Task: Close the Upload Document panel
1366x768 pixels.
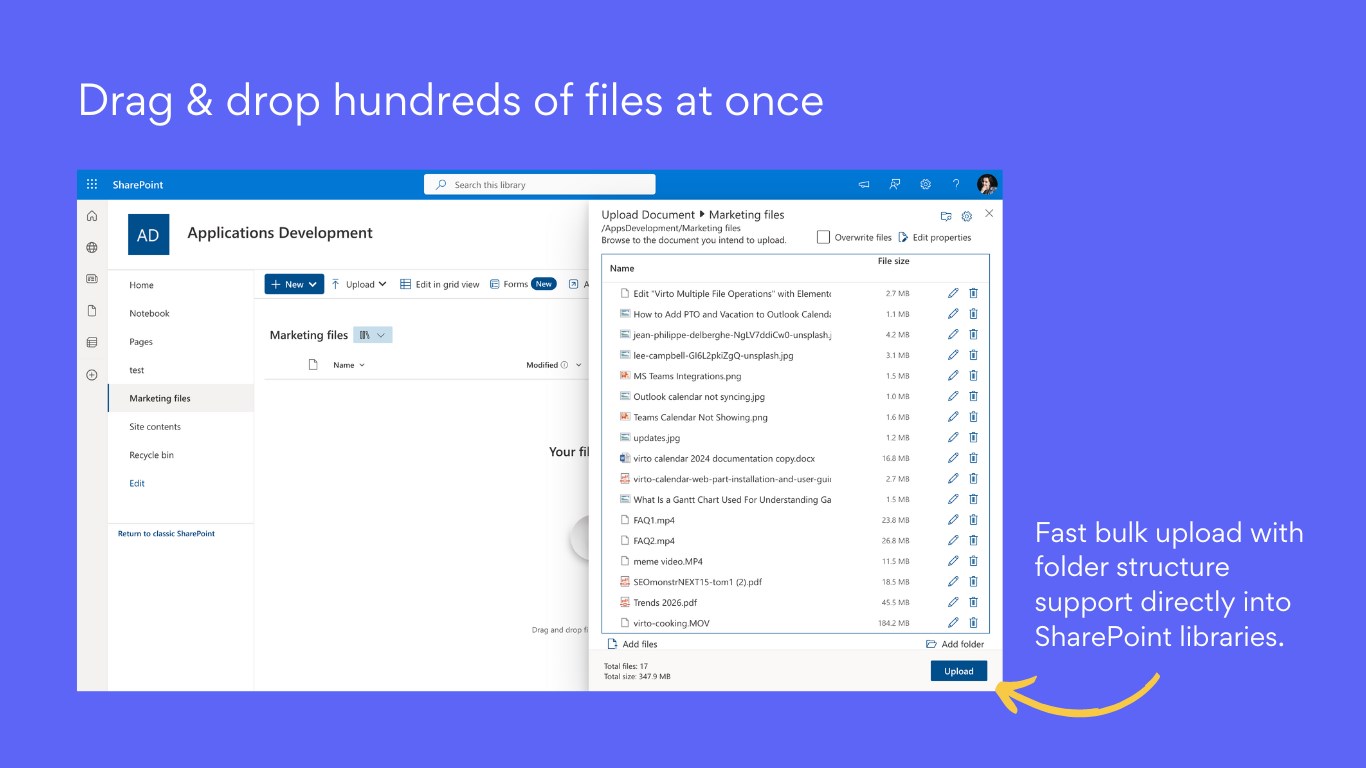Action: [989, 214]
